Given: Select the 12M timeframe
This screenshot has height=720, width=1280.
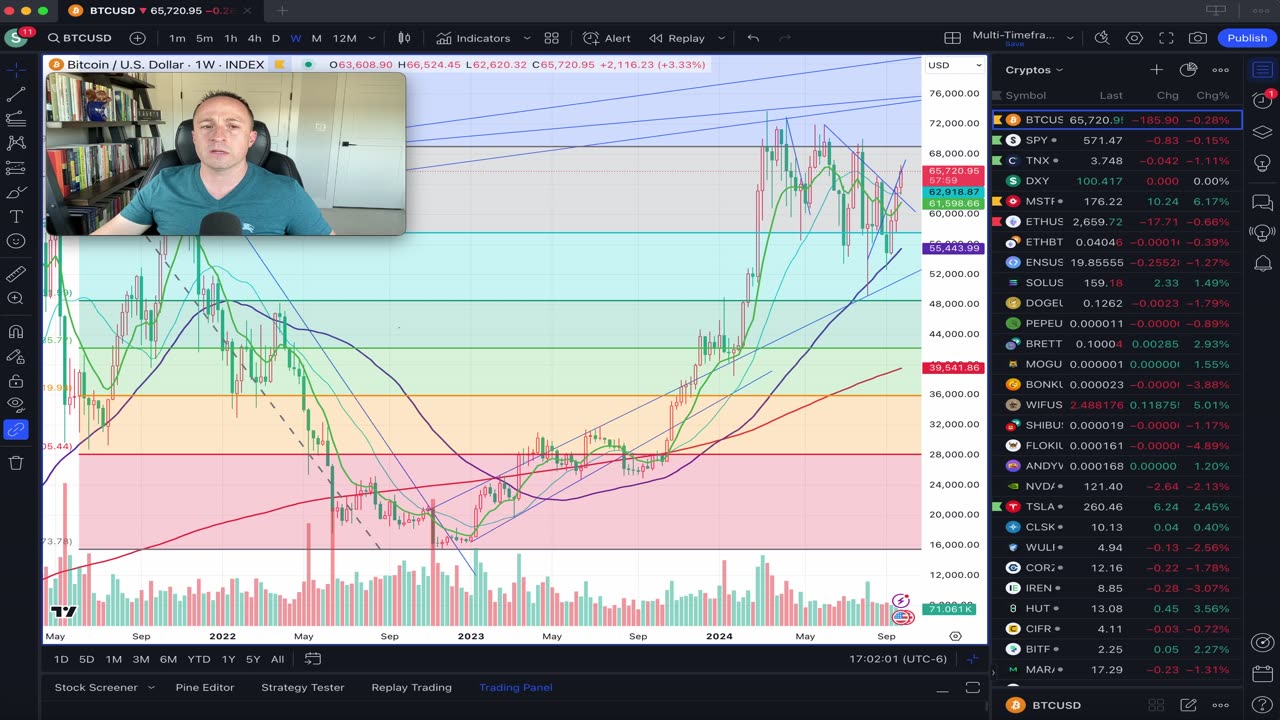Looking at the screenshot, I should [x=344, y=38].
